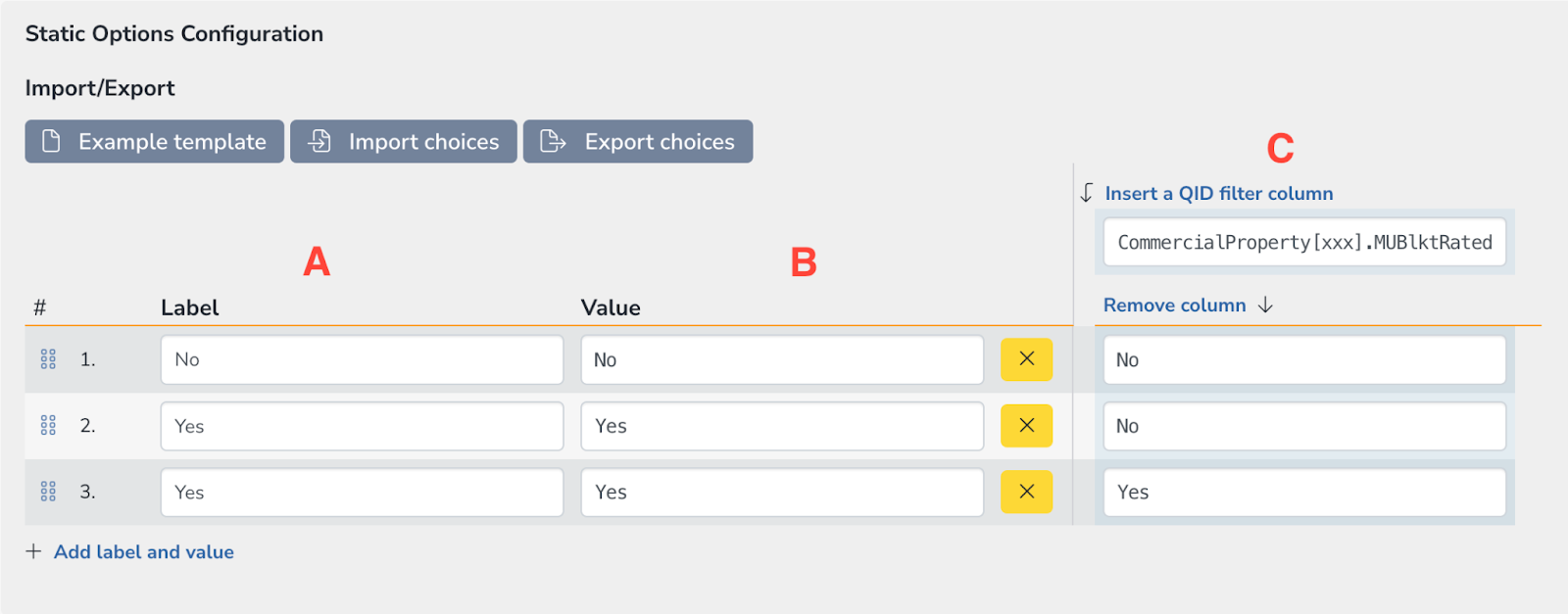The width and height of the screenshot is (1568, 614).
Task: Click the down arrow beside Remove column
Action: [1265, 305]
